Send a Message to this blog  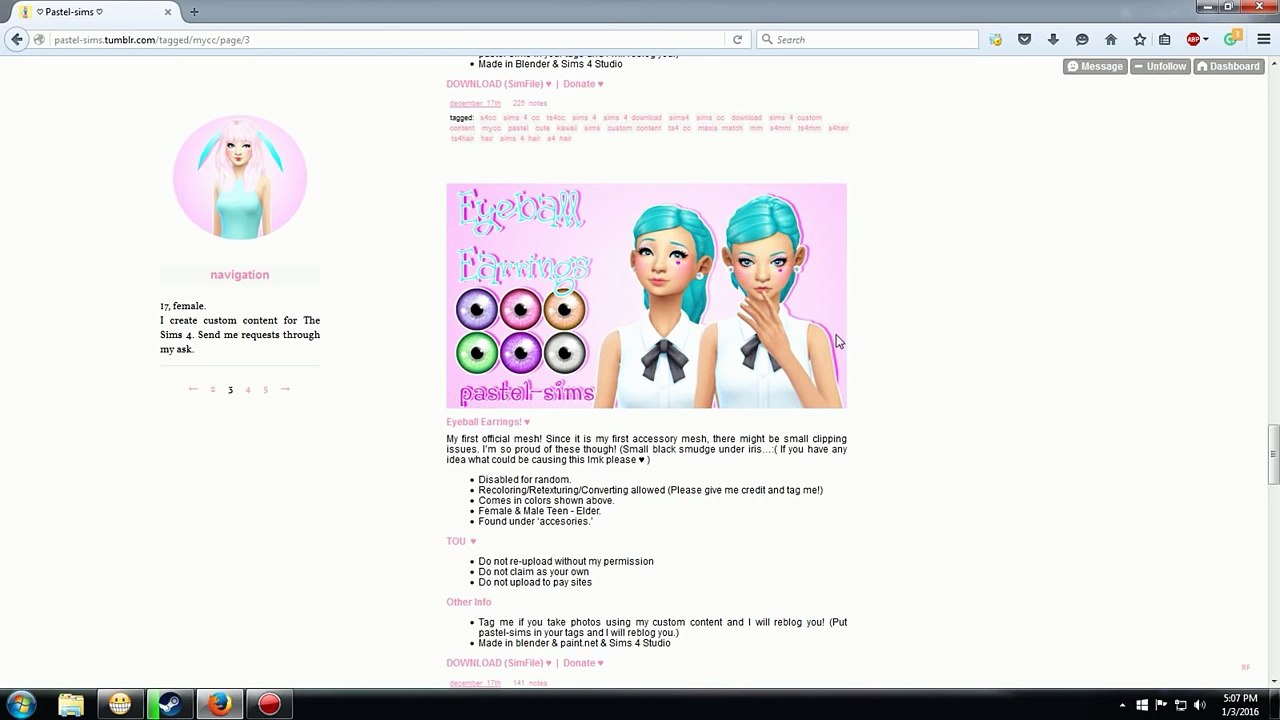tap(1095, 66)
